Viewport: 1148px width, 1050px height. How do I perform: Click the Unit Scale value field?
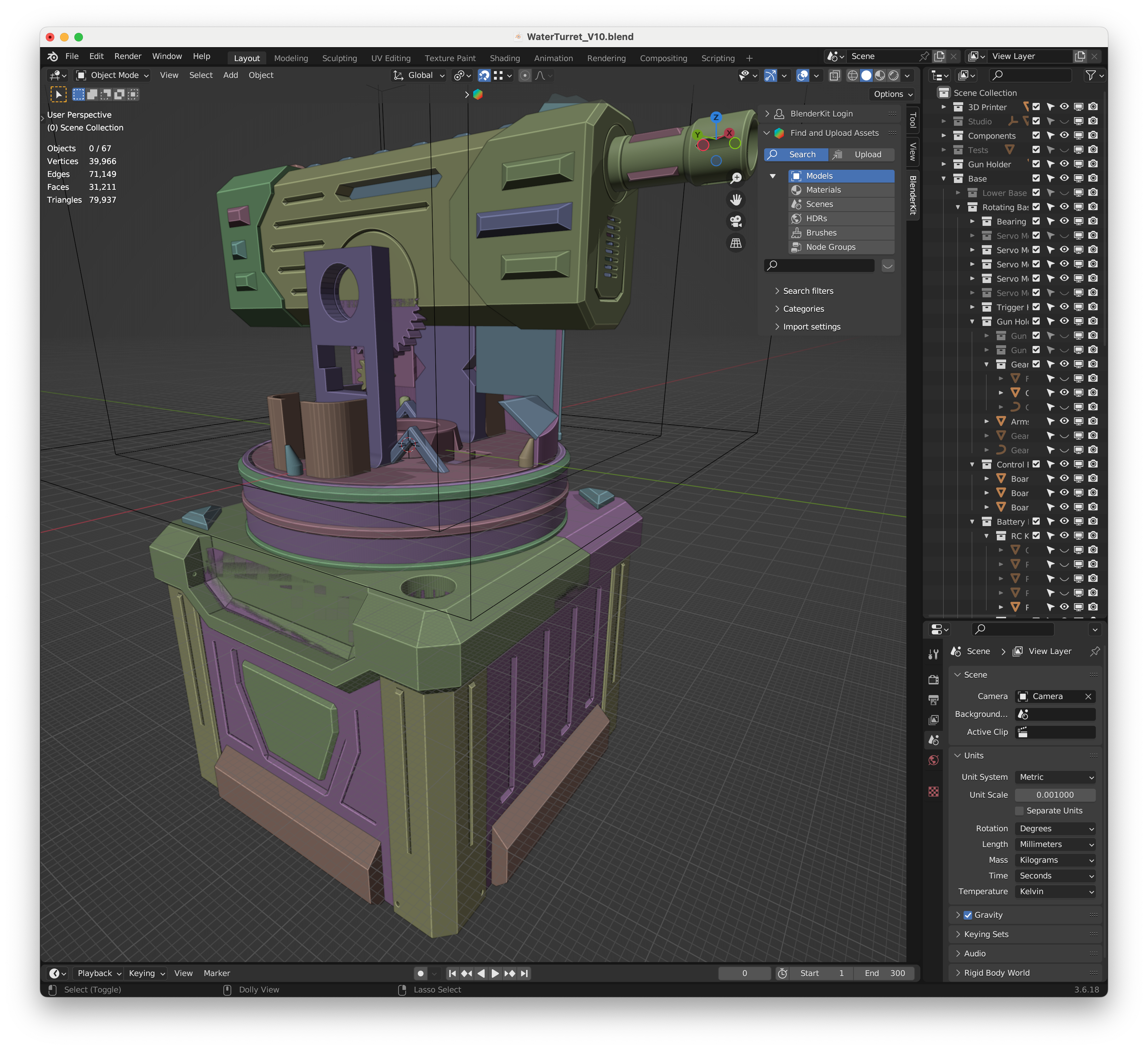coord(1055,794)
